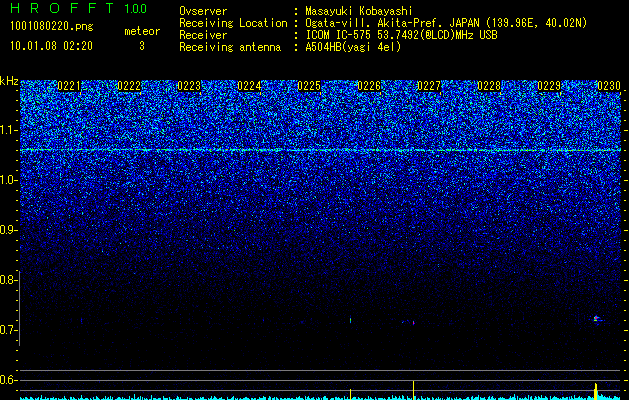Viewport: 629px width, 400px height.
Task: Click the Ogata-vill. Akita-Pref. JAPAN location text
Action: (x=392, y=23)
